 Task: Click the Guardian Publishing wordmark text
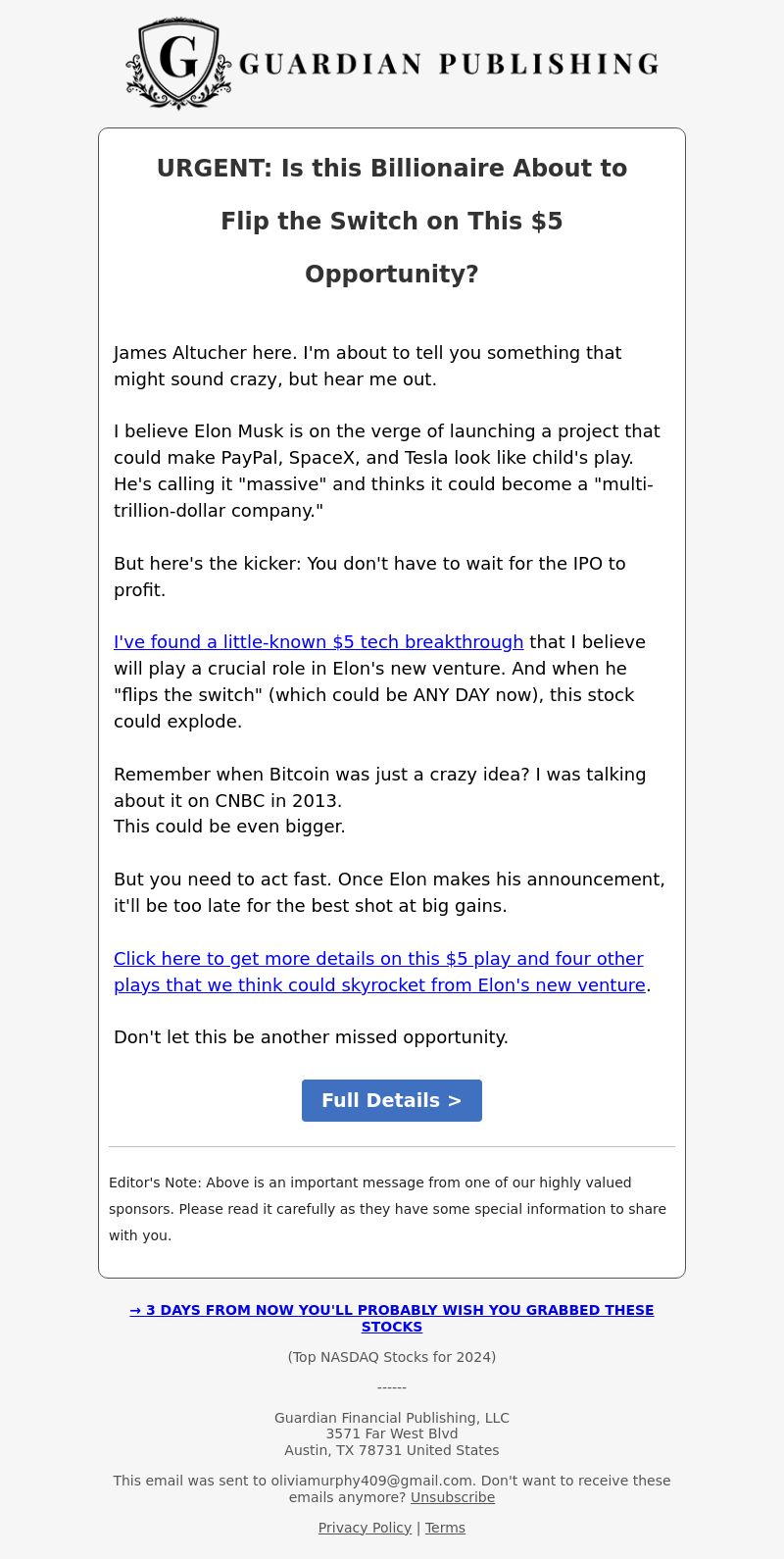point(449,65)
